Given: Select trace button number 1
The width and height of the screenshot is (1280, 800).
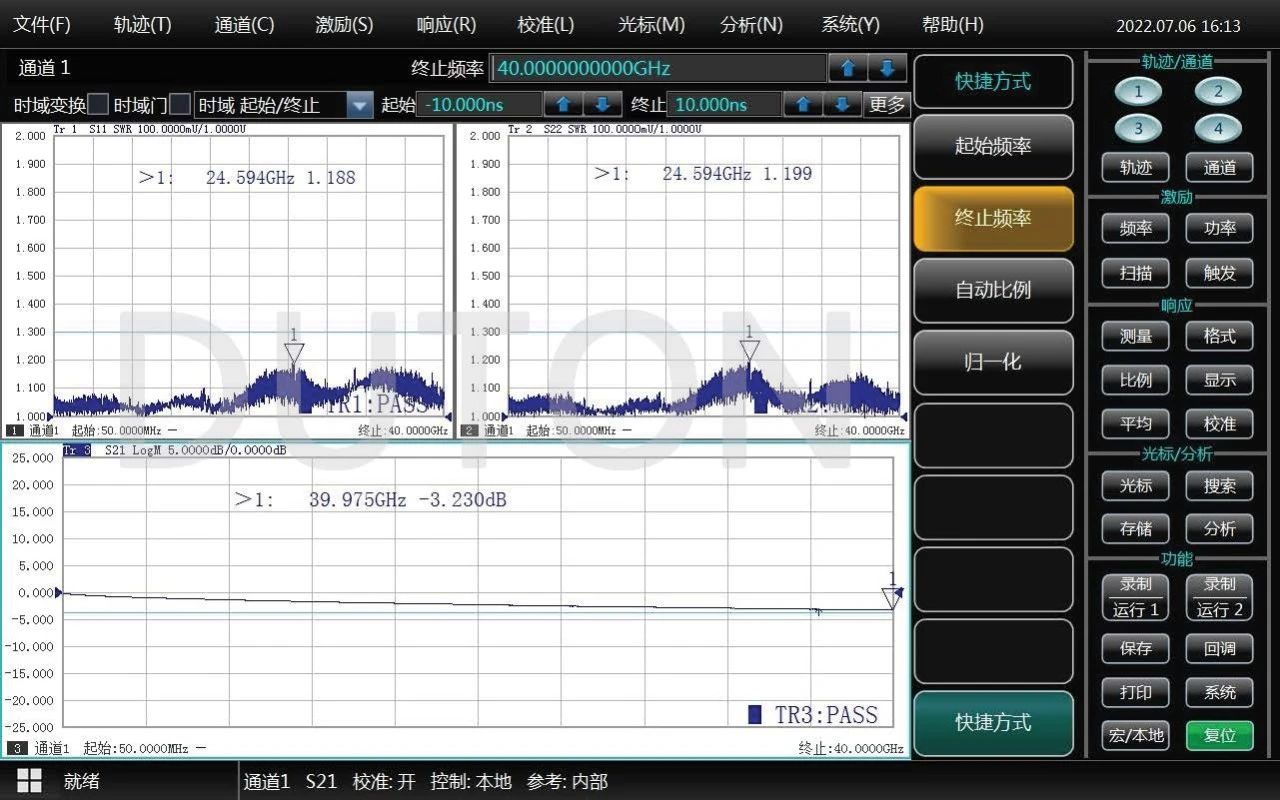Looking at the screenshot, I should coord(1137,93).
